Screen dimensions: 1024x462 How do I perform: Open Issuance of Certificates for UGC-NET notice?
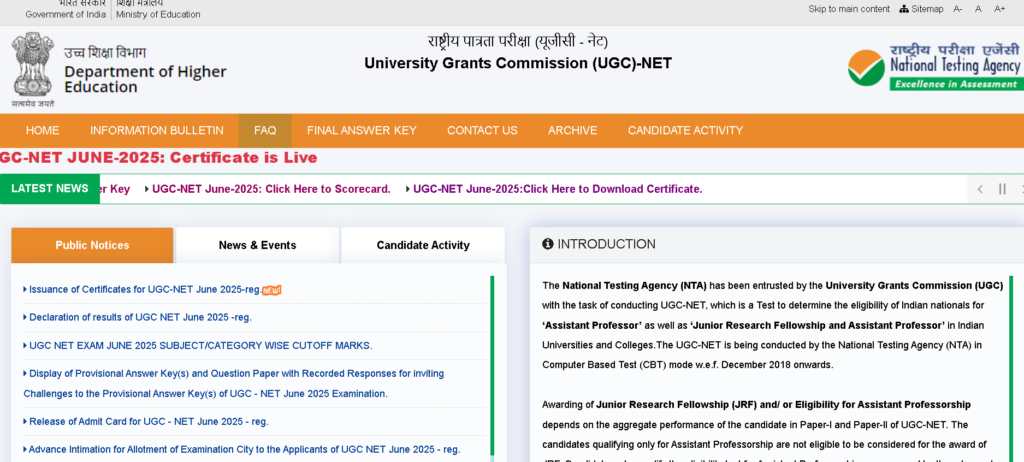click(x=145, y=289)
